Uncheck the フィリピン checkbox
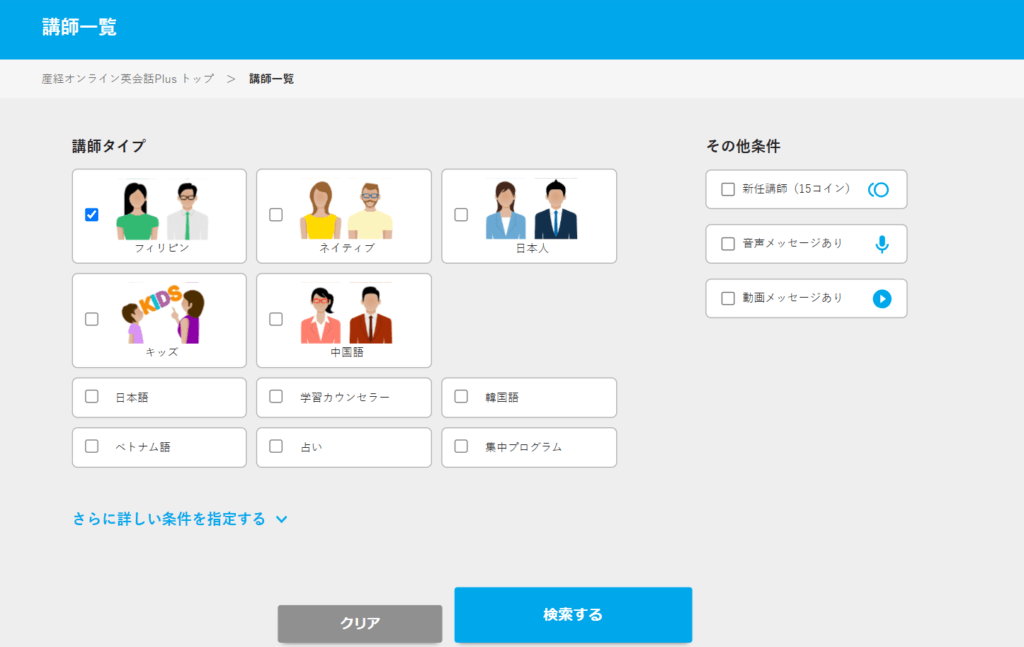Image resolution: width=1024 pixels, height=647 pixels. click(92, 214)
